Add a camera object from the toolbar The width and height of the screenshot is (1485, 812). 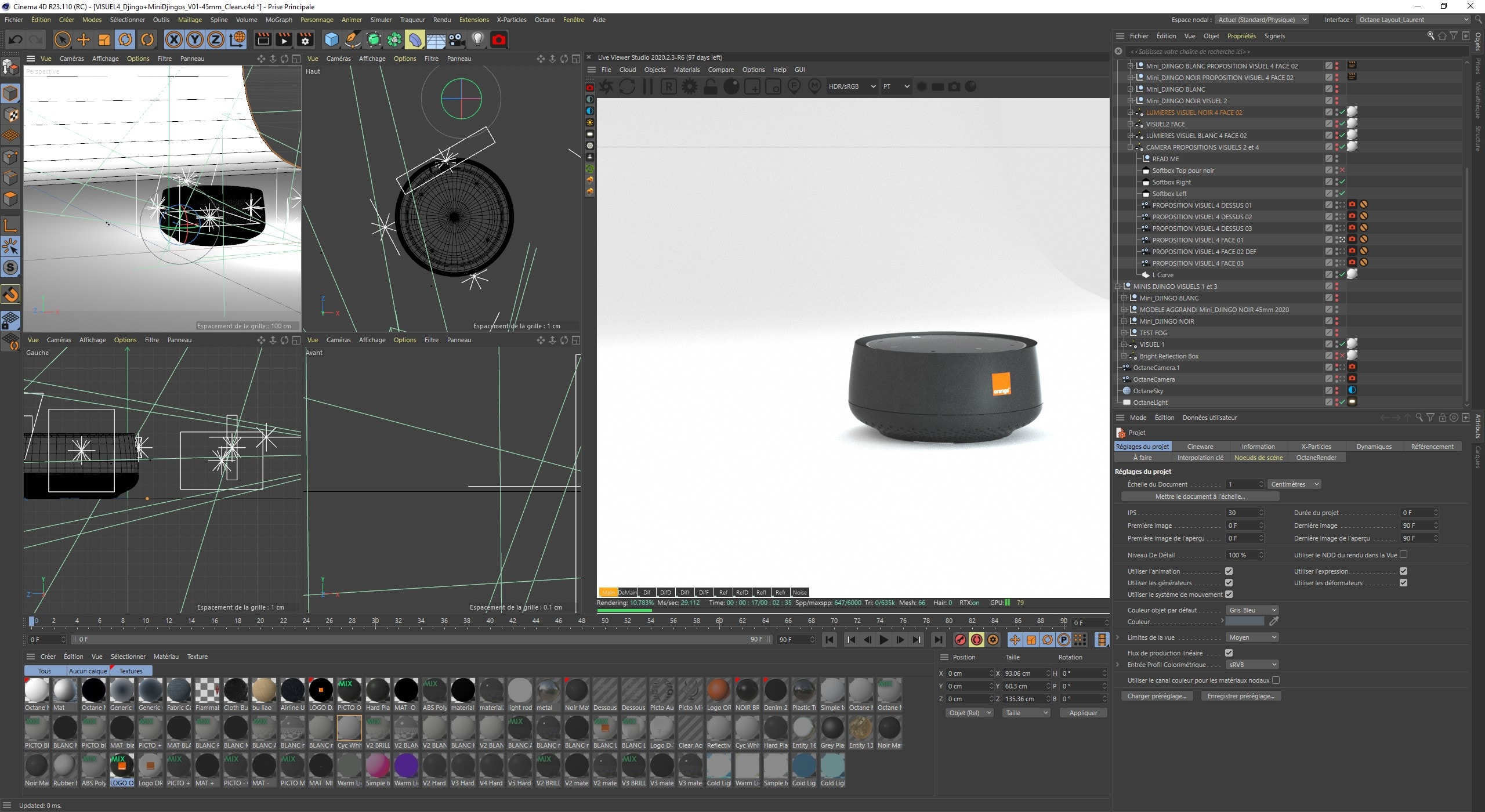457,39
